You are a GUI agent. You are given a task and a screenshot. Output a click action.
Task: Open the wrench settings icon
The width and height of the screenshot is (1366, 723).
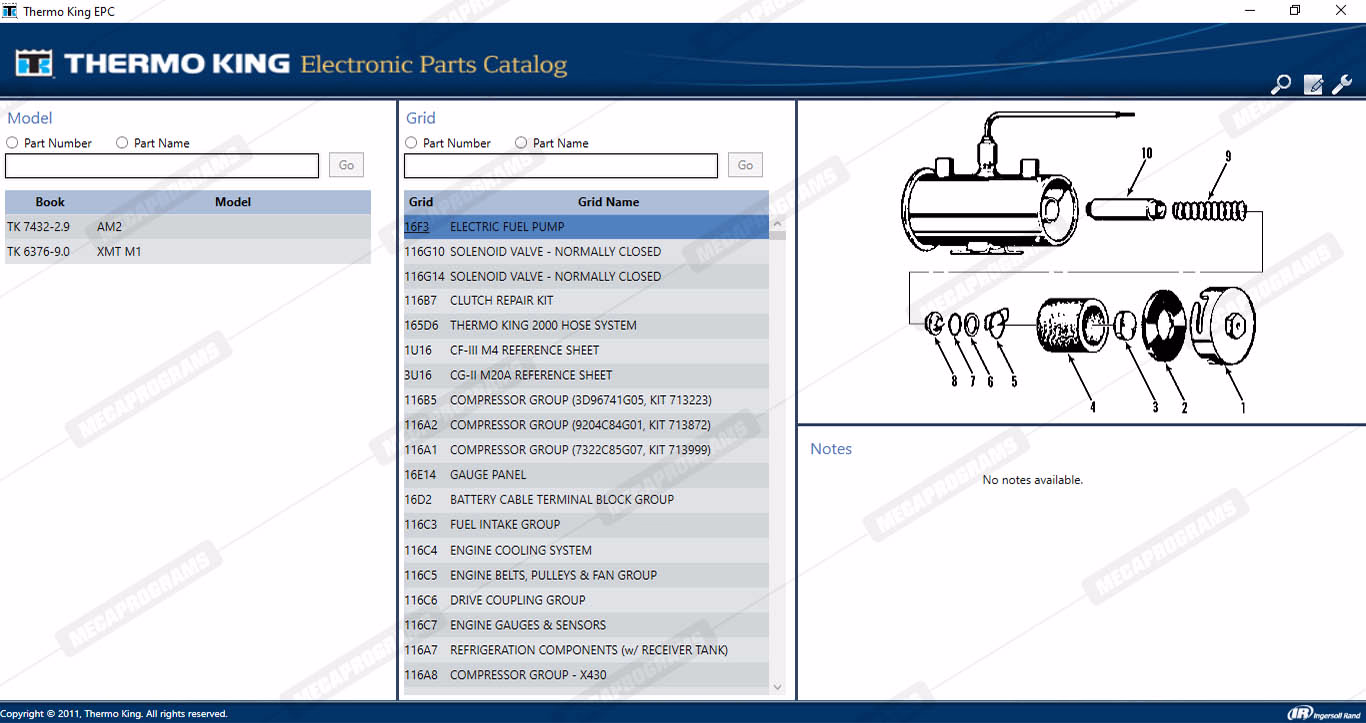click(1342, 85)
